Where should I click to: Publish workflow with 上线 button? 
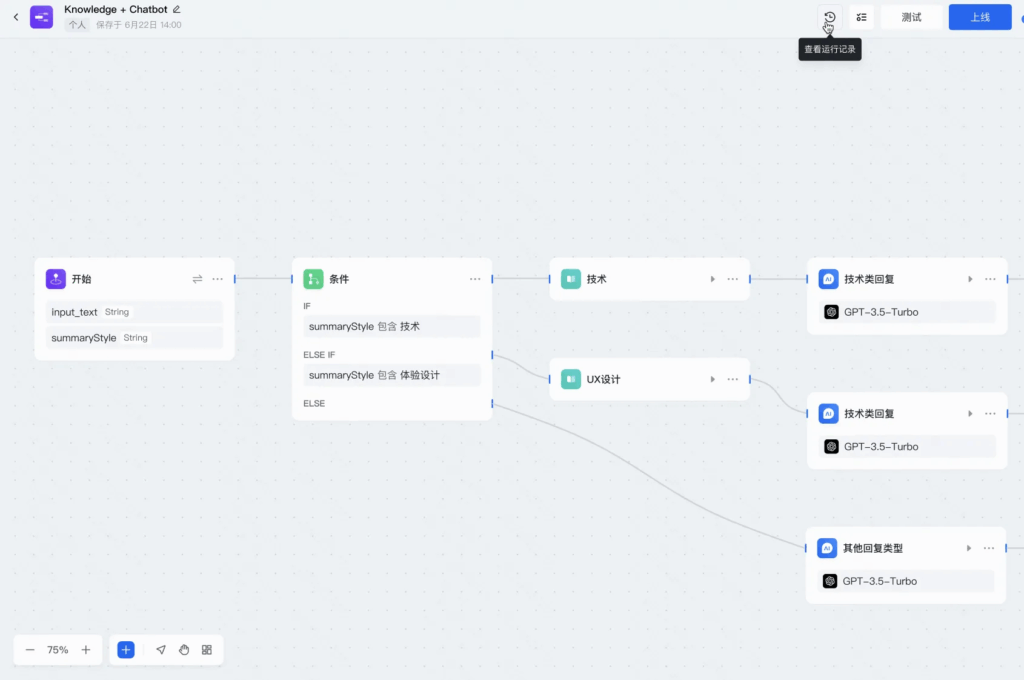click(x=980, y=17)
